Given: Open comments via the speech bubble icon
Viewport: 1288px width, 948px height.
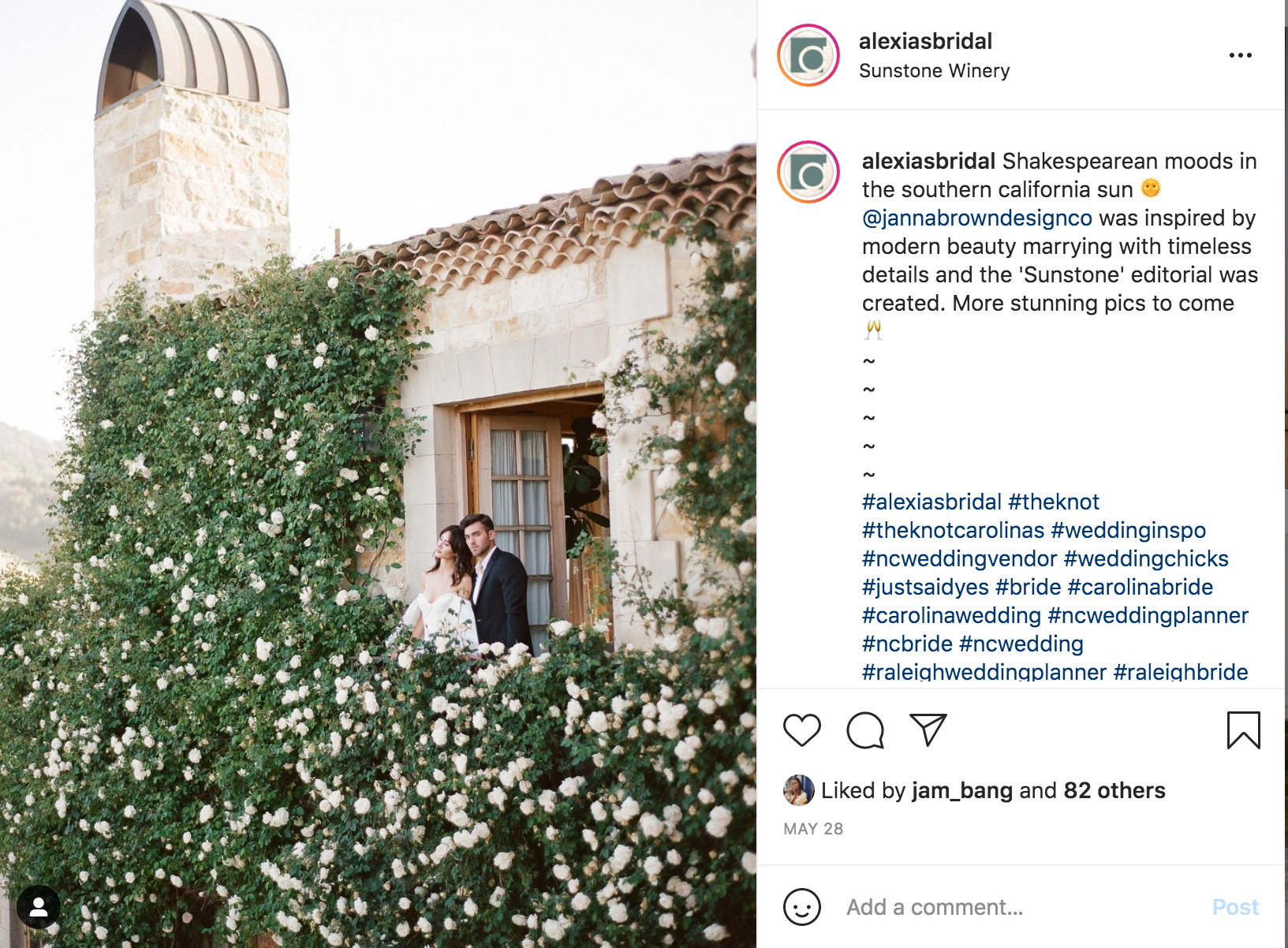Looking at the screenshot, I should tap(865, 730).
